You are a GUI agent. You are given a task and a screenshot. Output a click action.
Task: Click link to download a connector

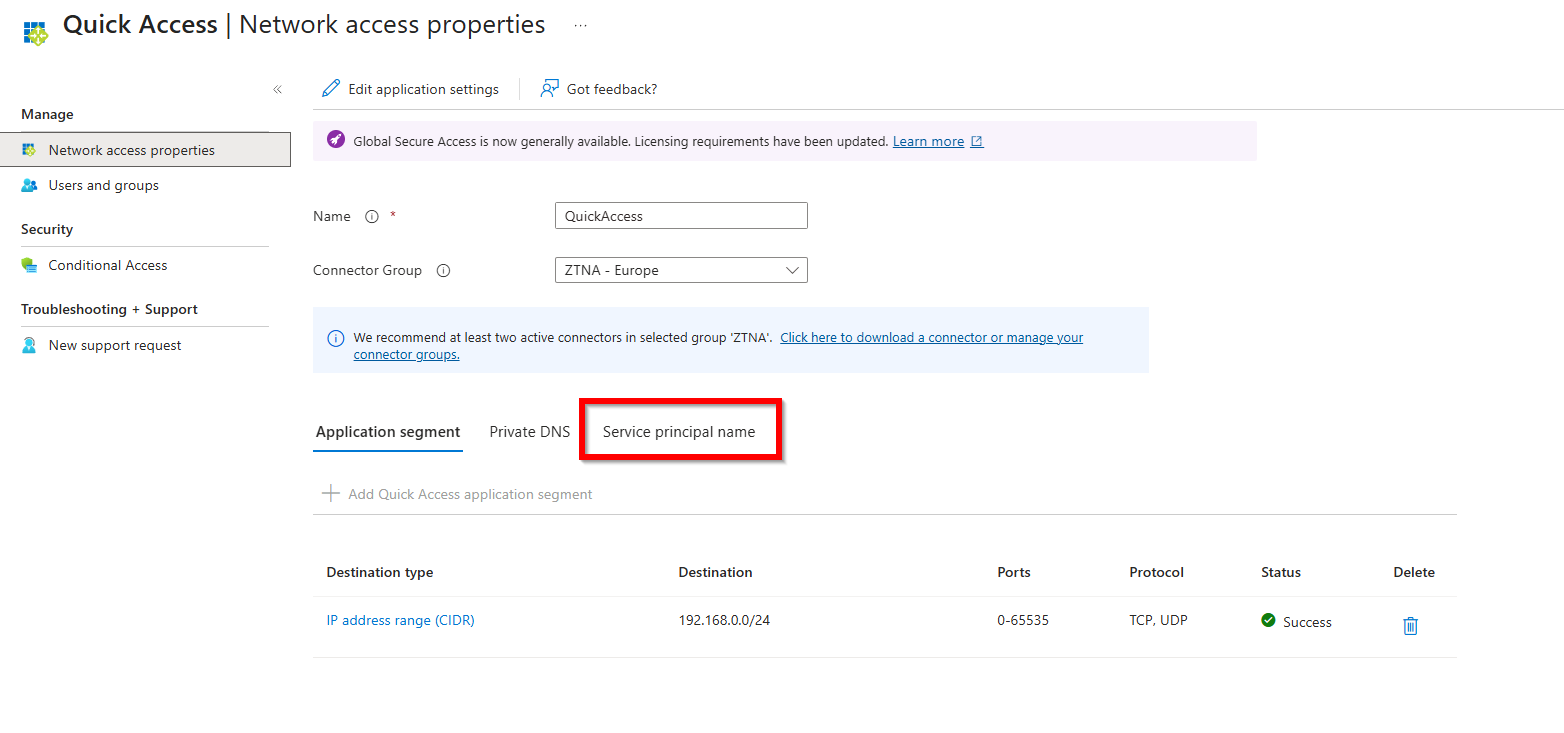[x=930, y=338]
